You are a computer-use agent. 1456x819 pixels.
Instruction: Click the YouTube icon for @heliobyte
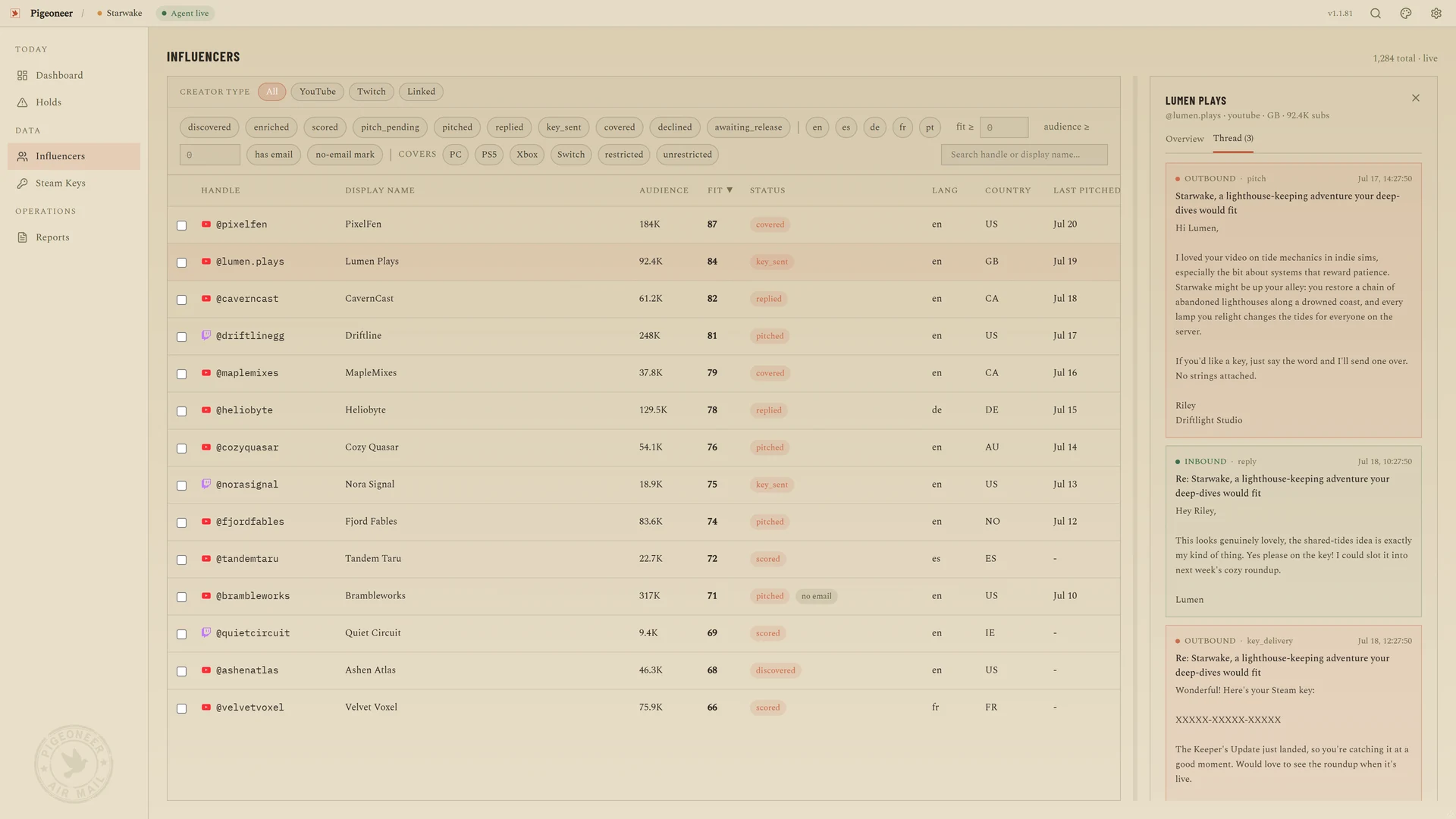click(206, 410)
